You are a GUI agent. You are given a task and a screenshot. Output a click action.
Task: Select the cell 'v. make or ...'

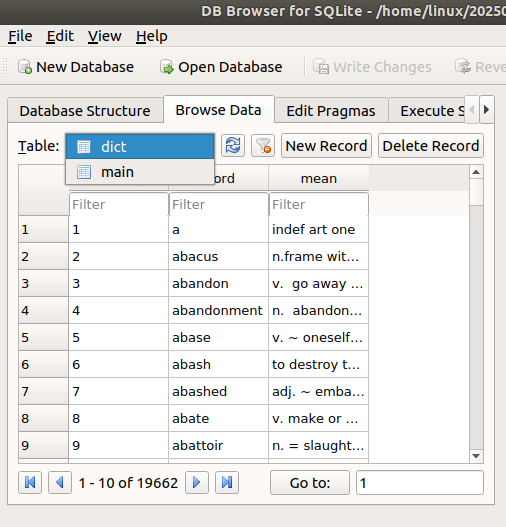319,418
